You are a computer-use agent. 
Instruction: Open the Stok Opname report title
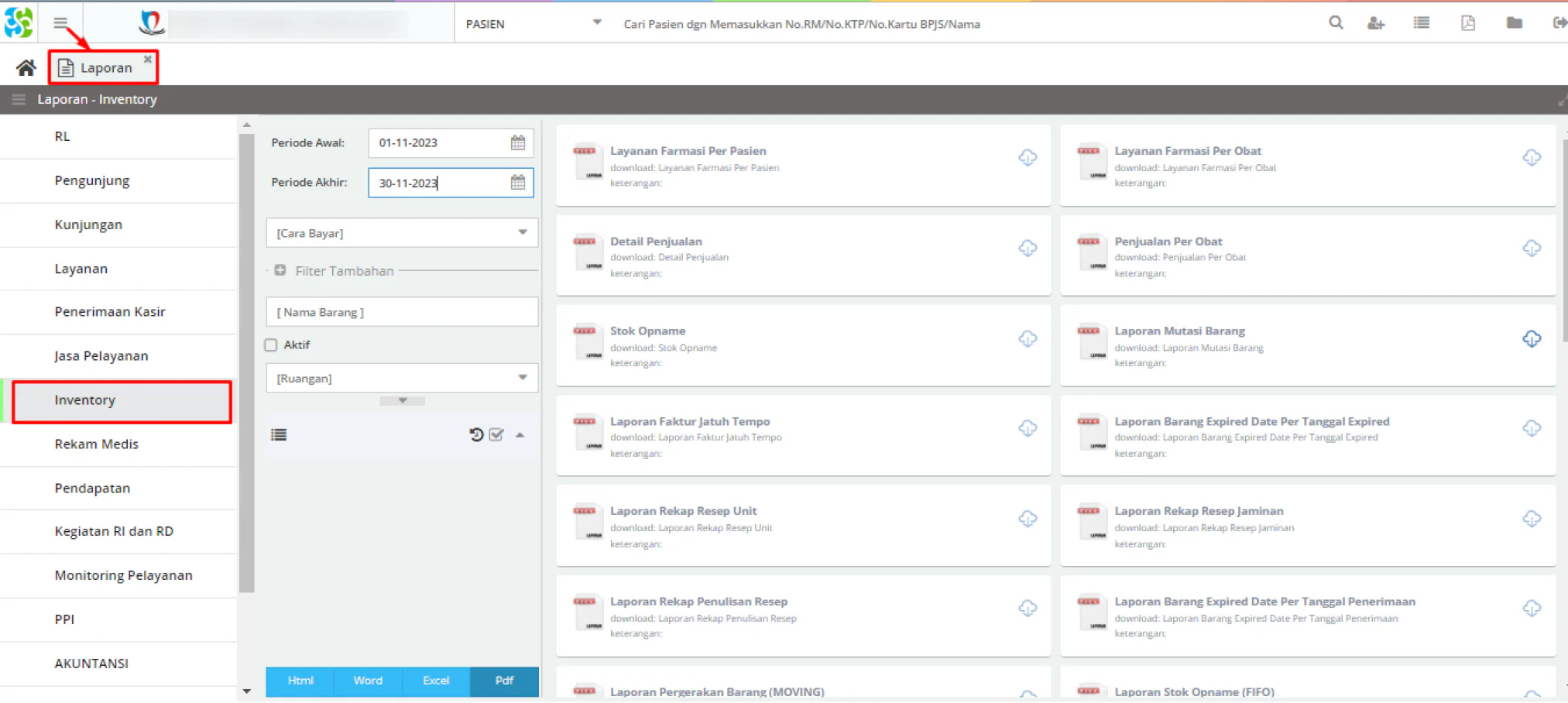pos(647,331)
